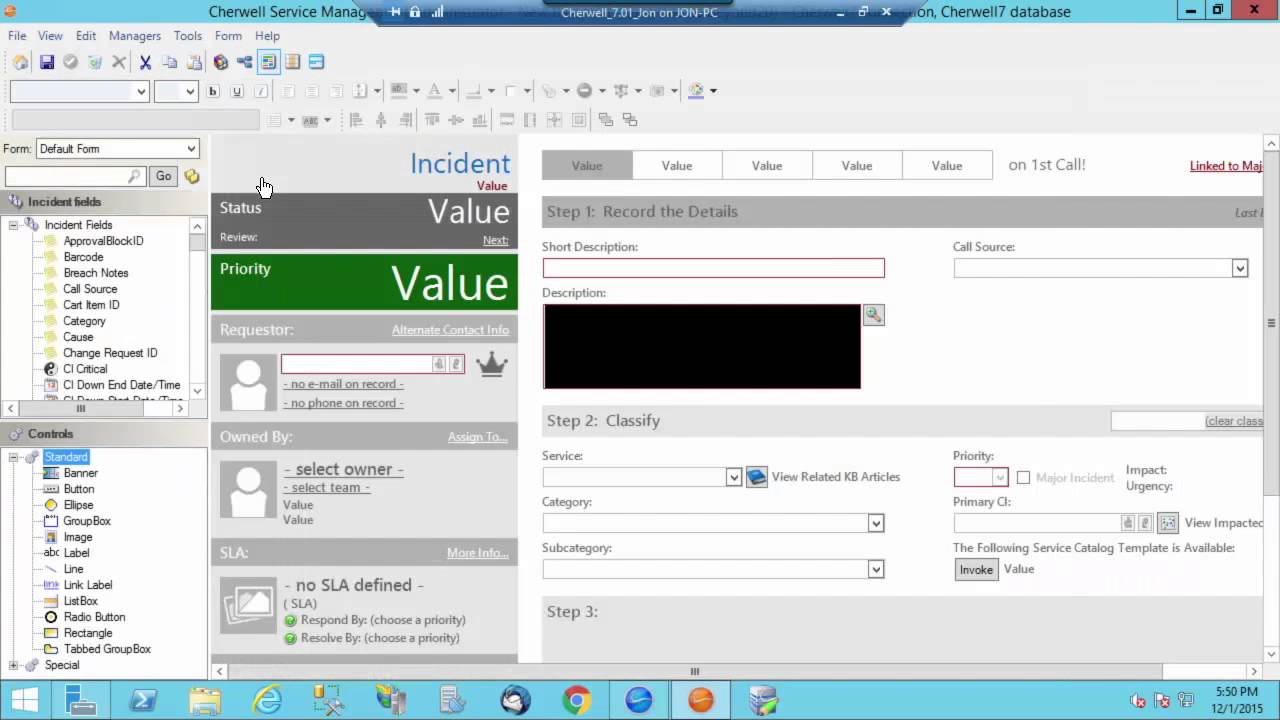Click the Copy icon in the toolbar
This screenshot has height=720, width=1280.
pos(169,62)
